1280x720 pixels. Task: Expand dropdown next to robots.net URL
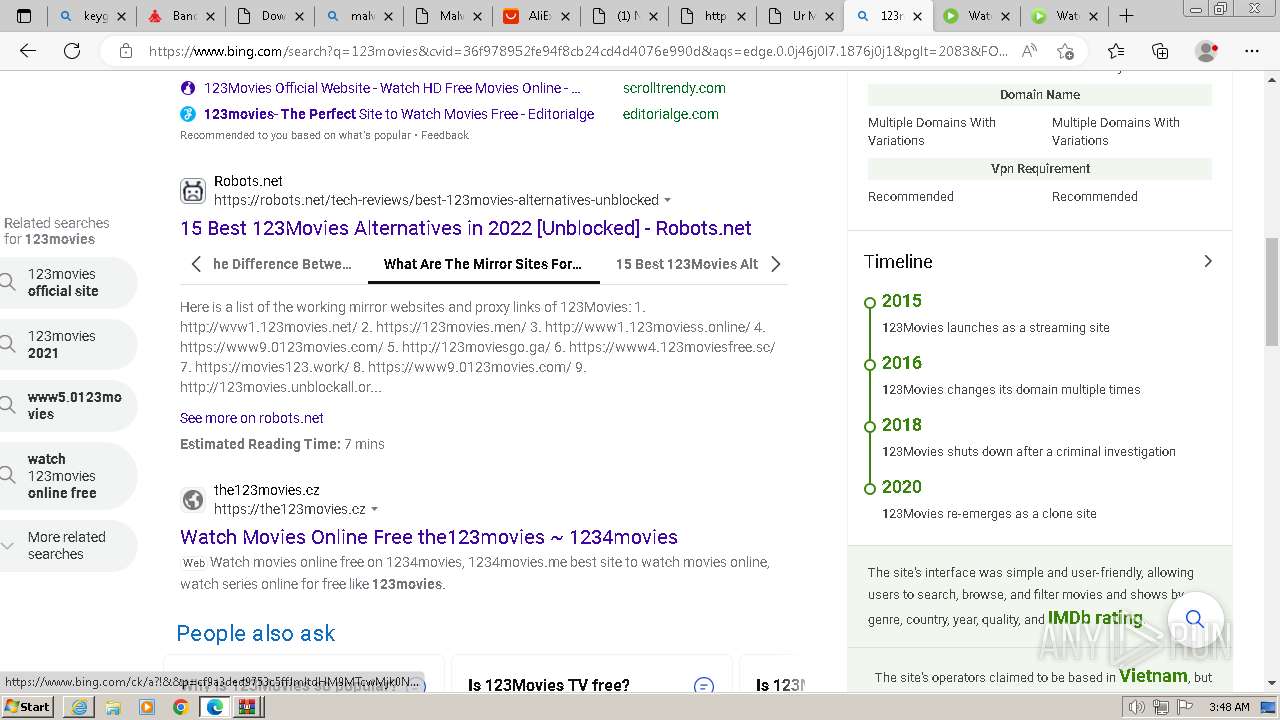668,200
